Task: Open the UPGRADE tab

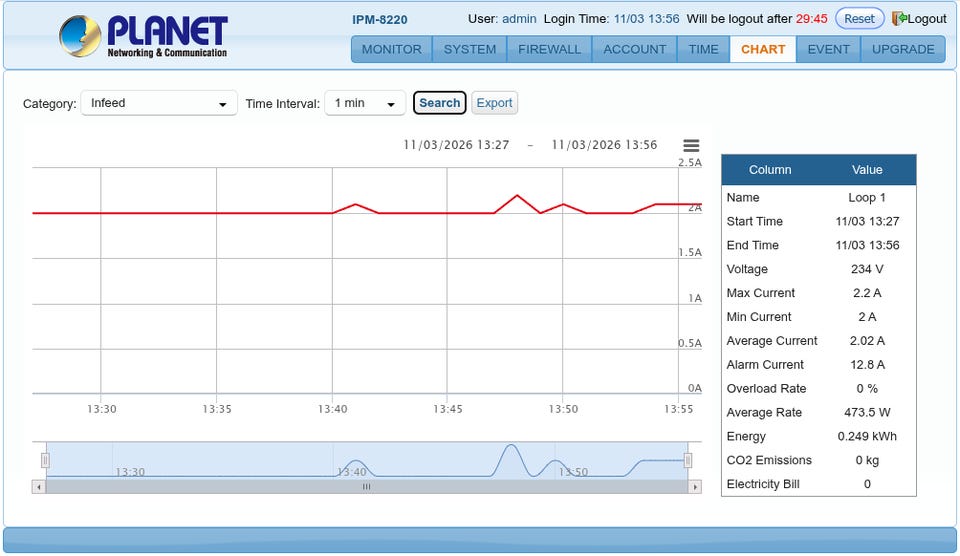Action: coord(903,50)
